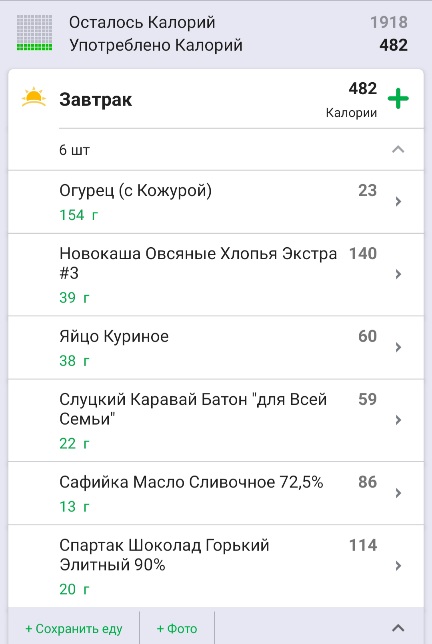View the Осталось Калорий 1918 summary

pyautogui.click(x=238, y=22)
